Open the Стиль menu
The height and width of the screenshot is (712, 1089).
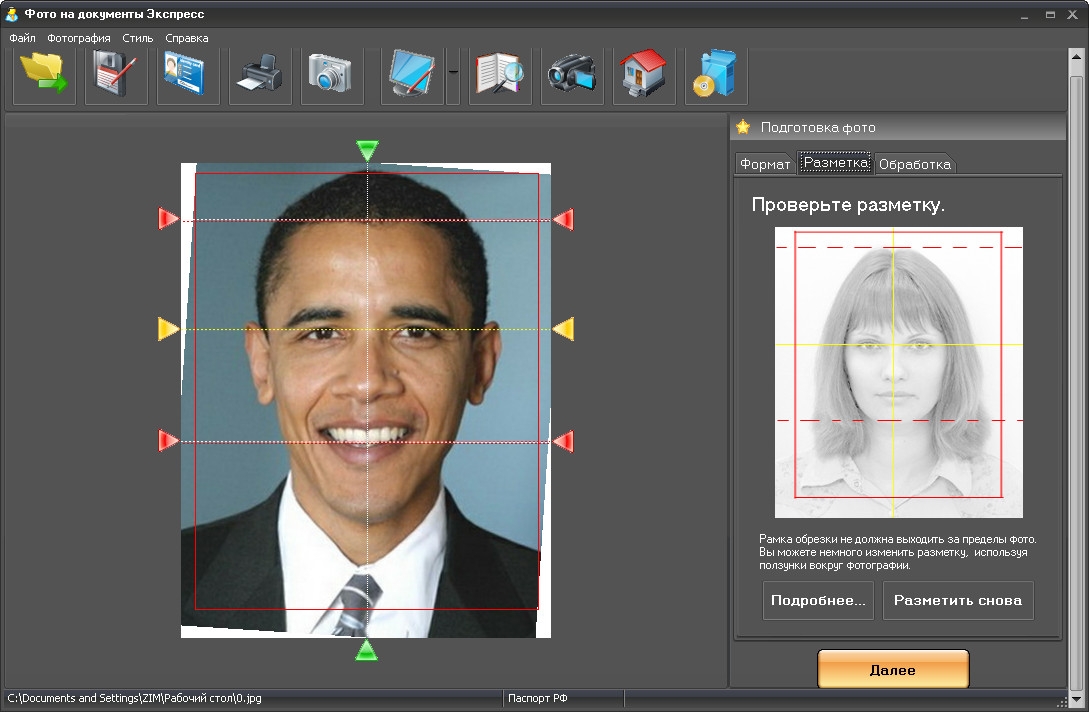tap(138, 38)
